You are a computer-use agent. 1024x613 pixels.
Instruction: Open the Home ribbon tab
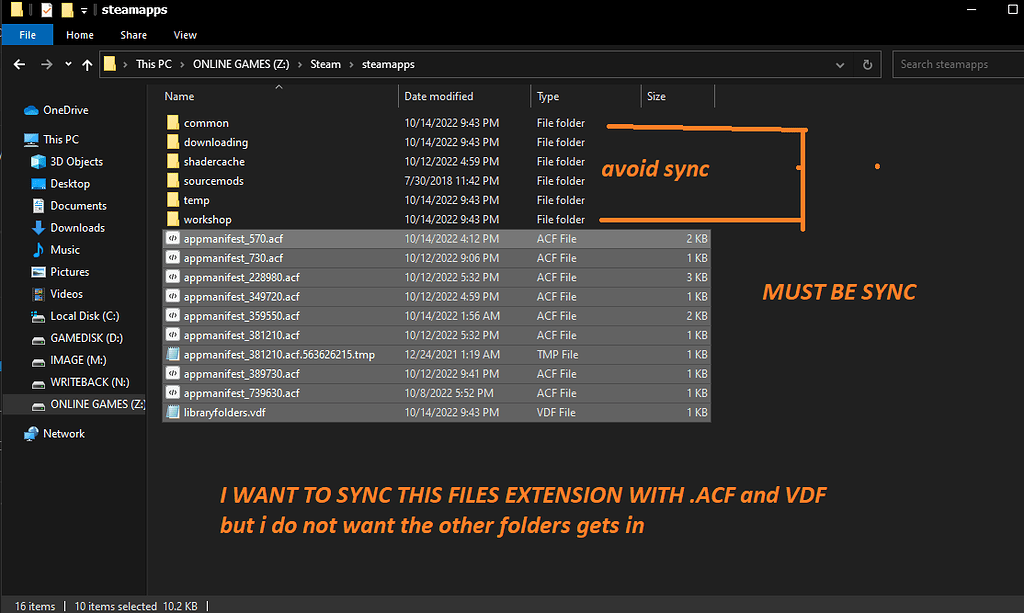pyautogui.click(x=80, y=34)
